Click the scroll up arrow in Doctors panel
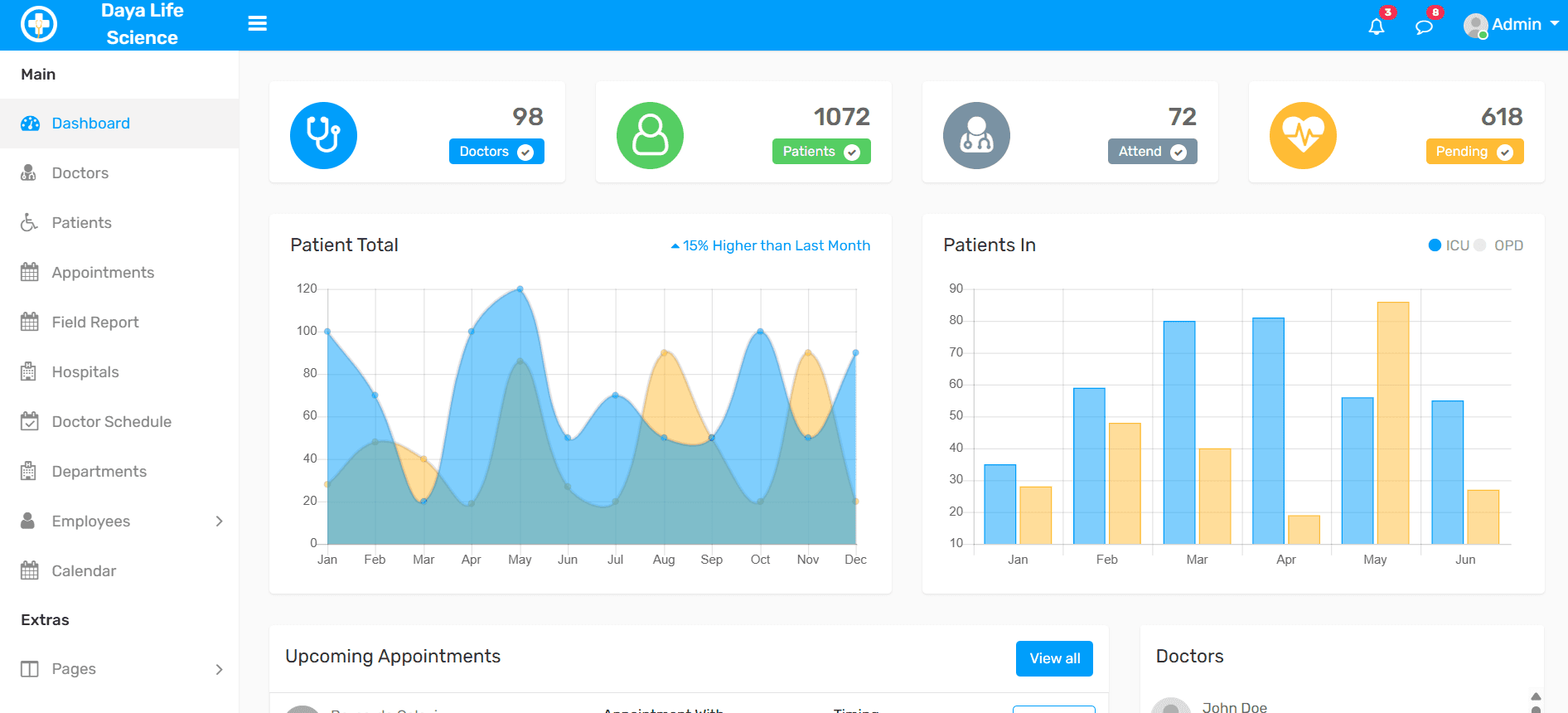 pos(1536,696)
